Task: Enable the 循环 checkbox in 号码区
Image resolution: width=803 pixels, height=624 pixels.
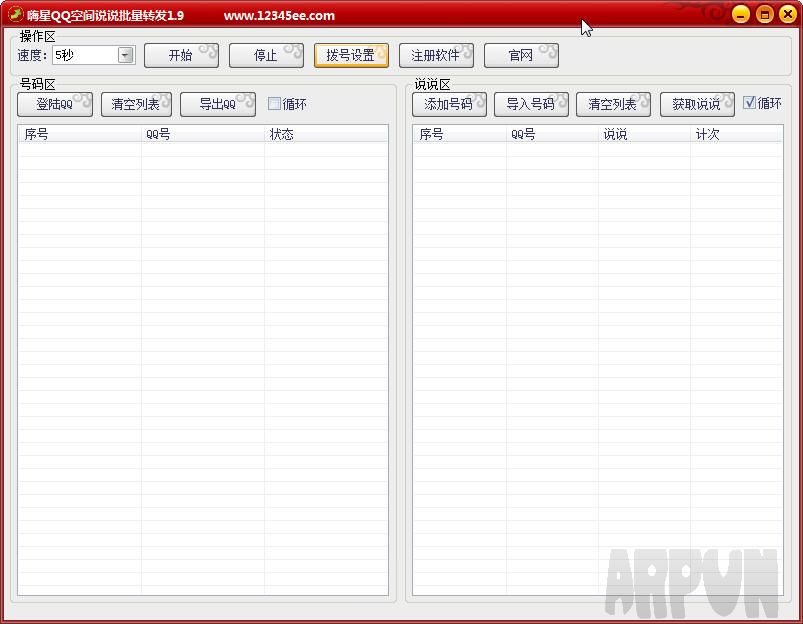Action: [x=274, y=104]
